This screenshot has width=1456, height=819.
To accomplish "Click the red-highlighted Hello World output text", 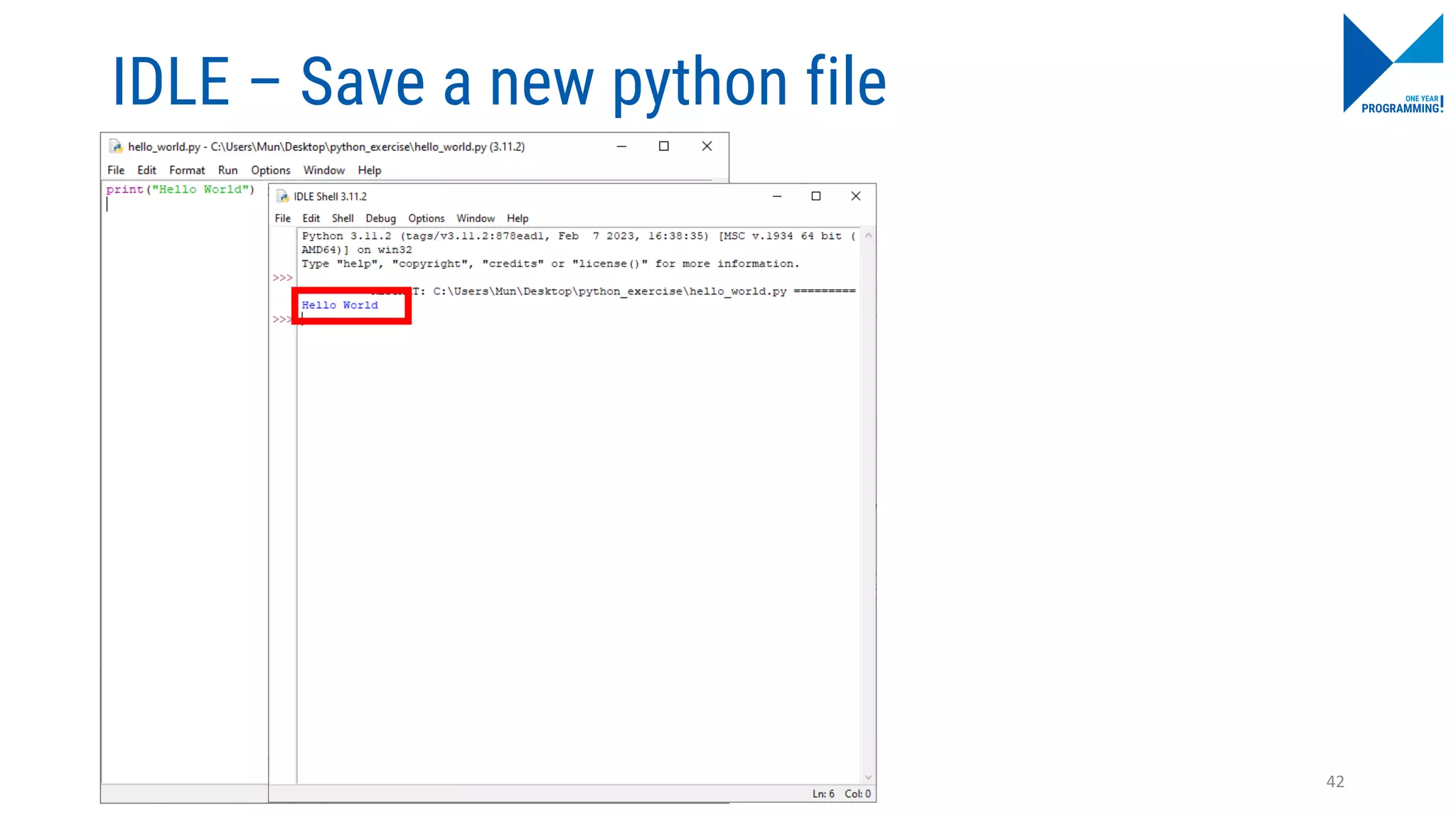I will point(339,305).
